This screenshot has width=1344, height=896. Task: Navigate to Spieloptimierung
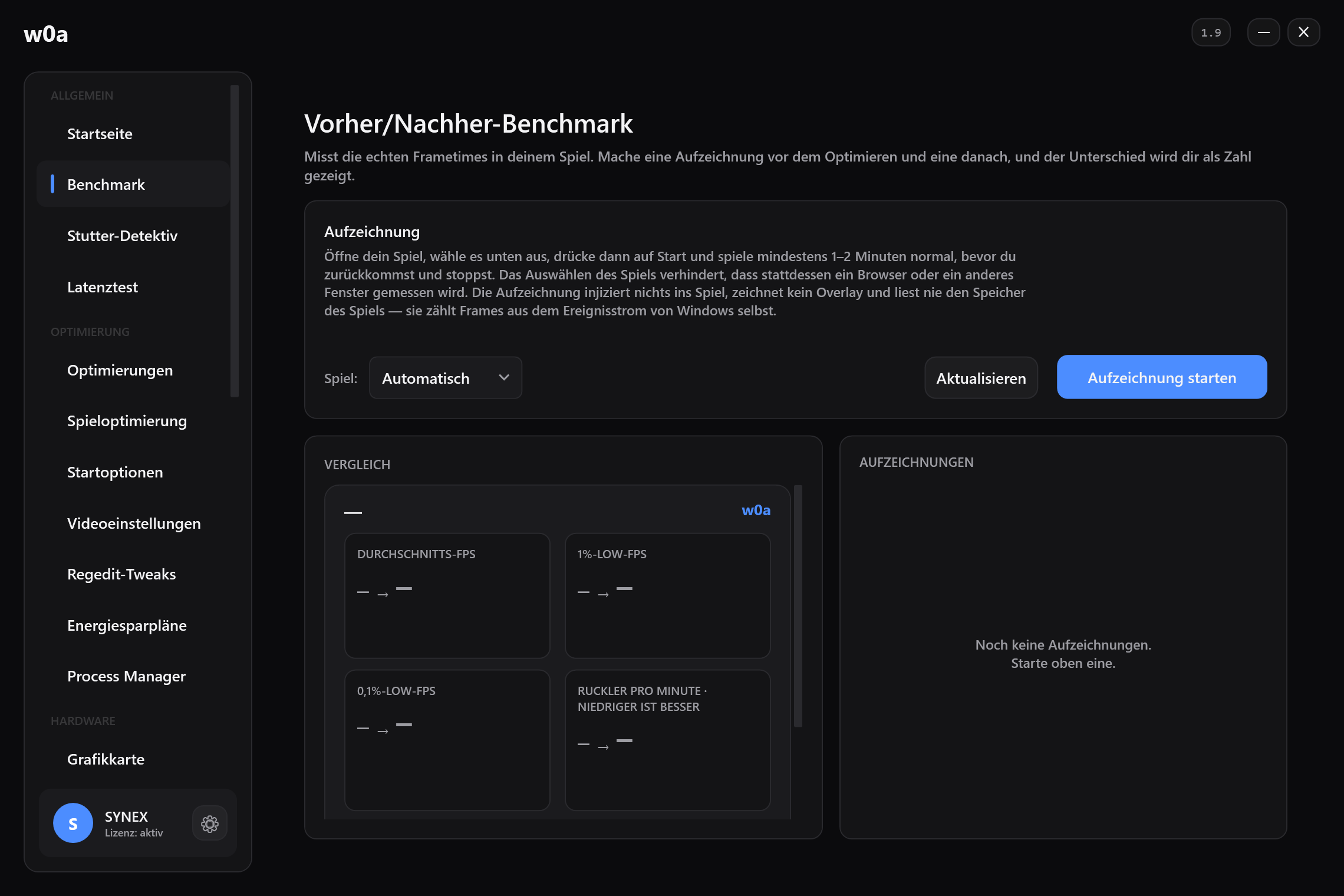tap(133, 421)
